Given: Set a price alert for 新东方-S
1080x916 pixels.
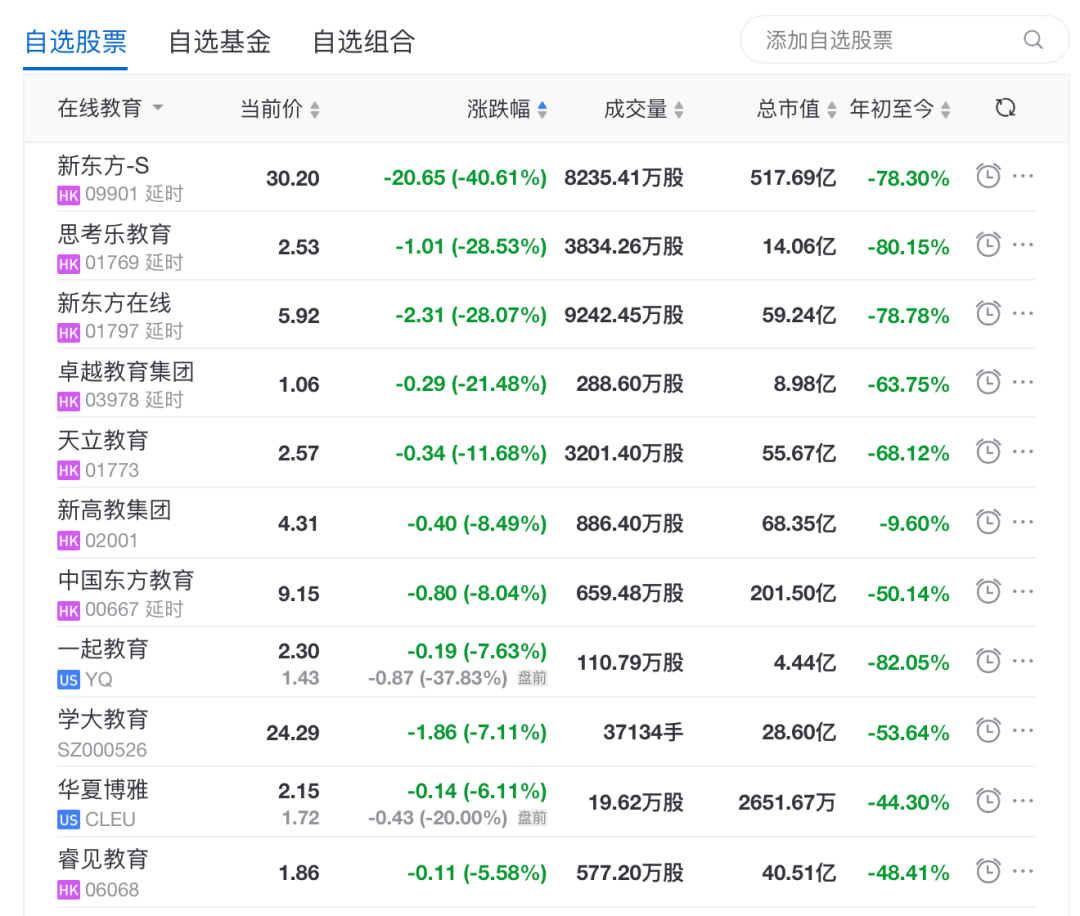Looking at the screenshot, I should point(988,175).
